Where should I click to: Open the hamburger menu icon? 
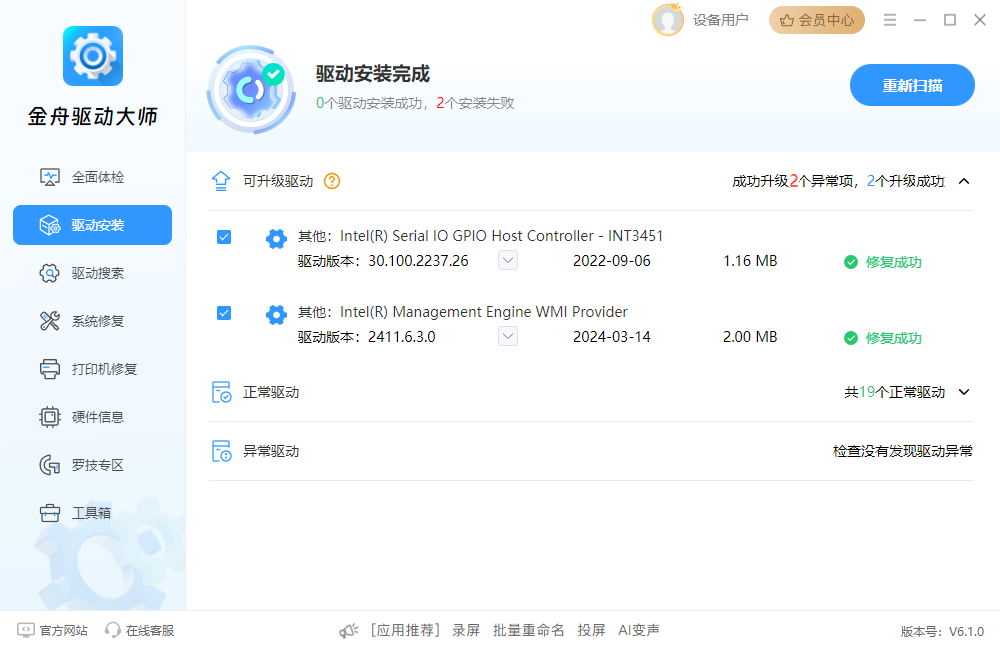890,20
